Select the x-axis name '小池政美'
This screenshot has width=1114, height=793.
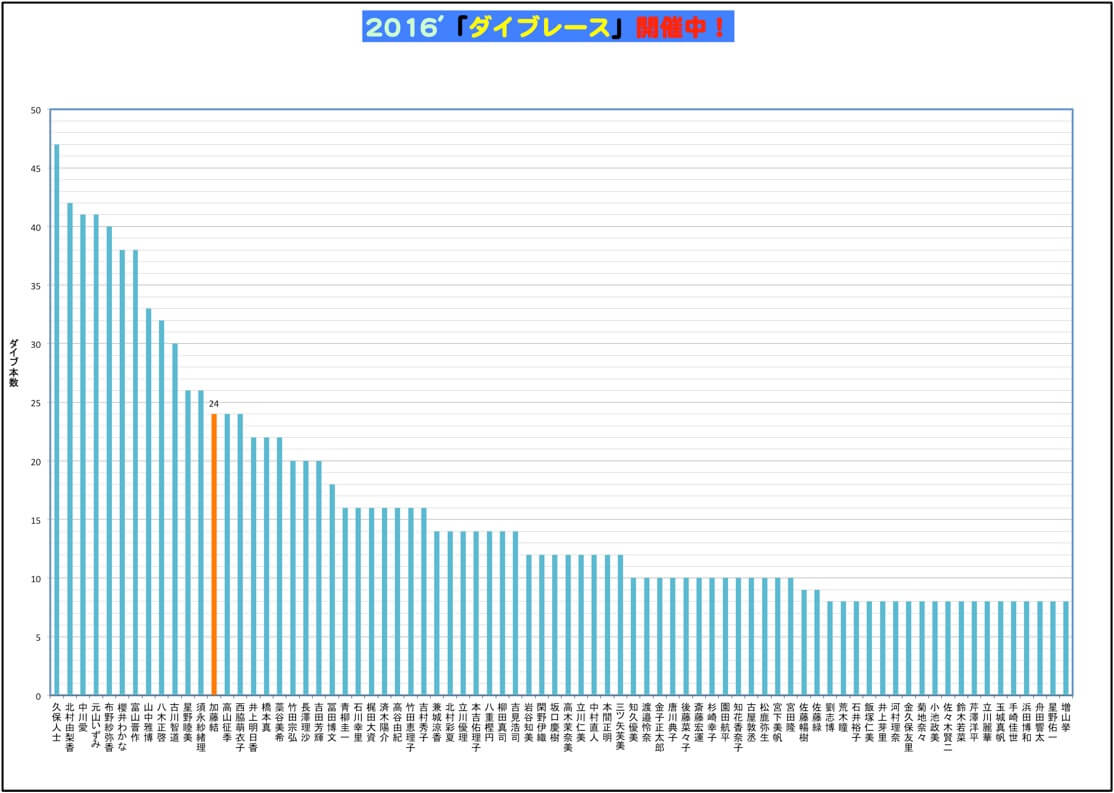click(935, 721)
